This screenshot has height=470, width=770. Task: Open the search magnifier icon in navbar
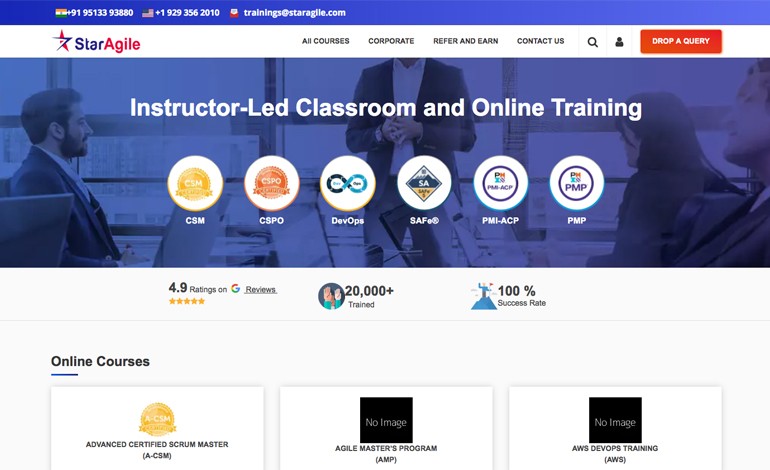593,42
